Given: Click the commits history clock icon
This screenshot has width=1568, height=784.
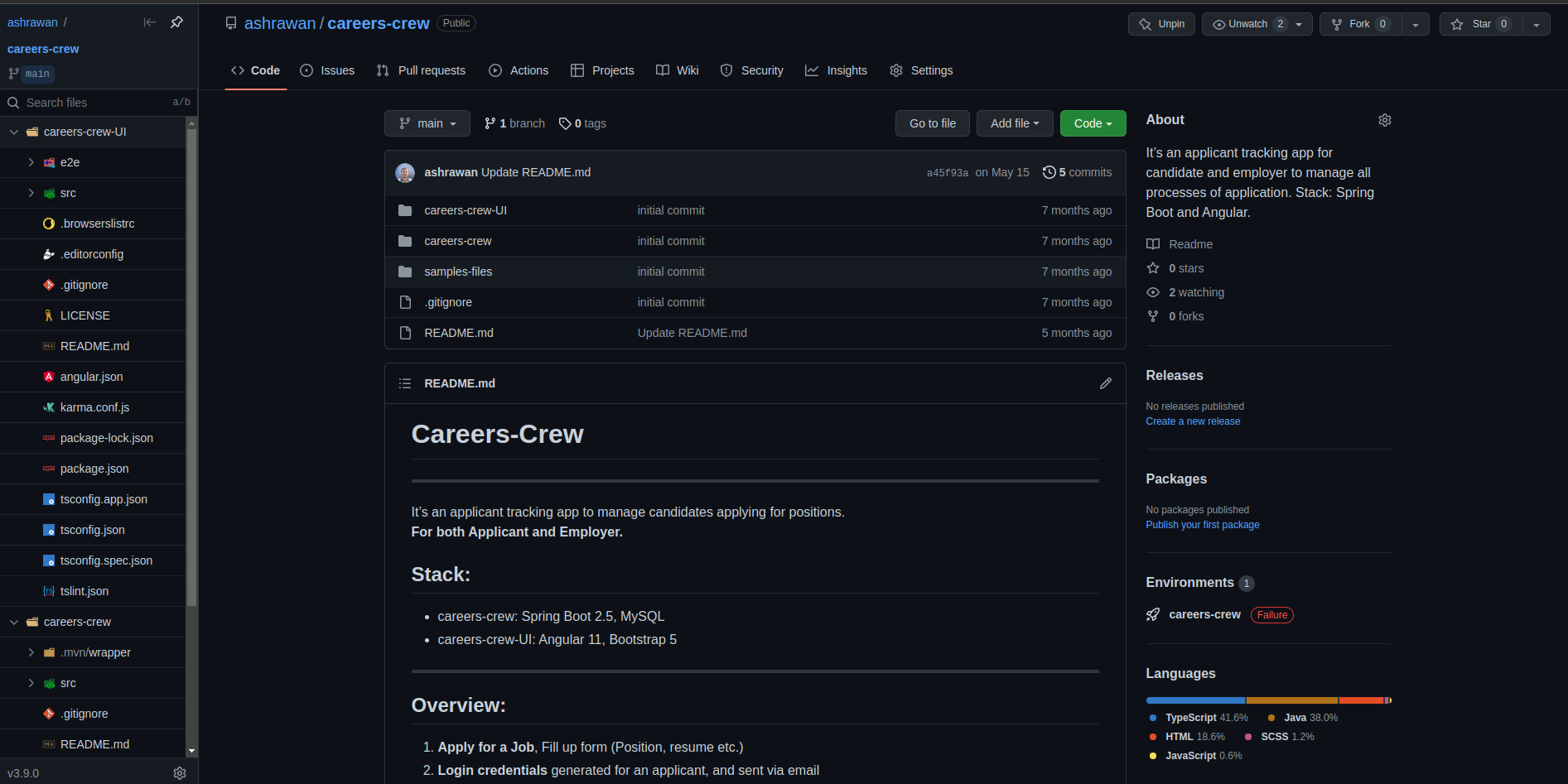Looking at the screenshot, I should pyautogui.click(x=1049, y=172).
